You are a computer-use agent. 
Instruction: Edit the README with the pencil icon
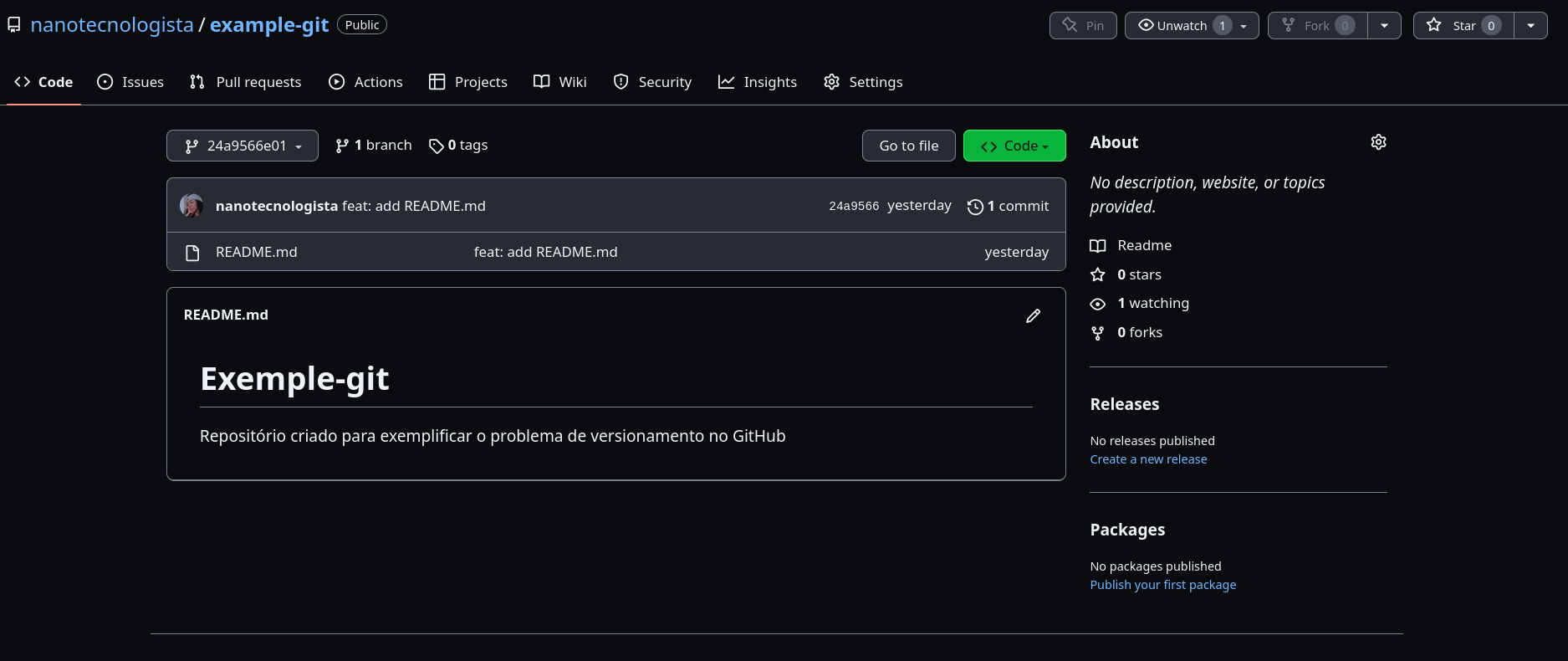point(1034,315)
